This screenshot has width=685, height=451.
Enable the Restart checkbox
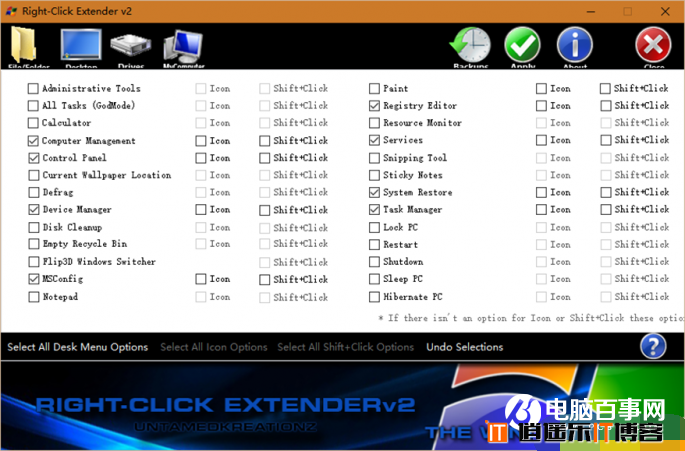point(374,245)
